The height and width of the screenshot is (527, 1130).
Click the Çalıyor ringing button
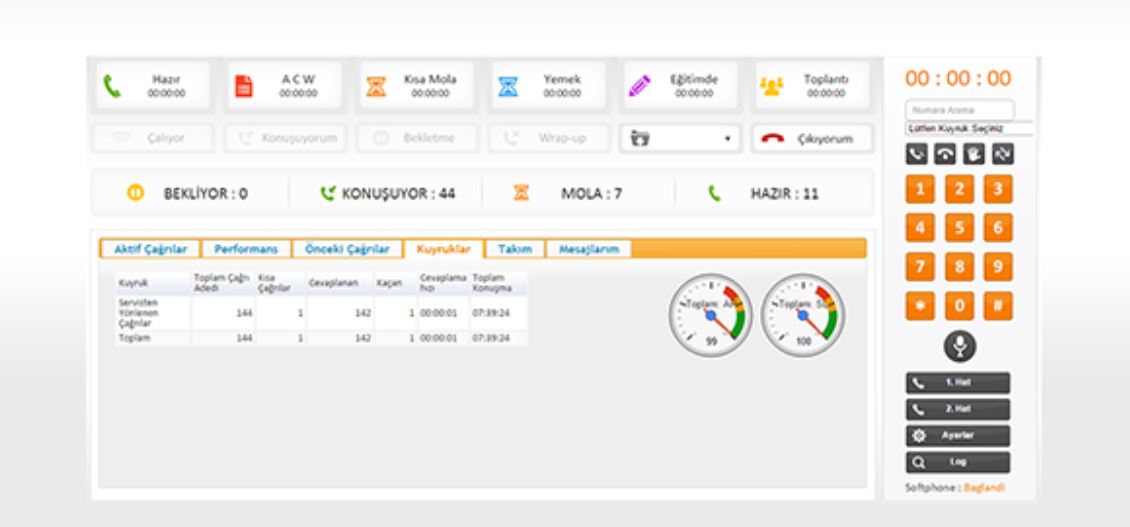coord(153,138)
